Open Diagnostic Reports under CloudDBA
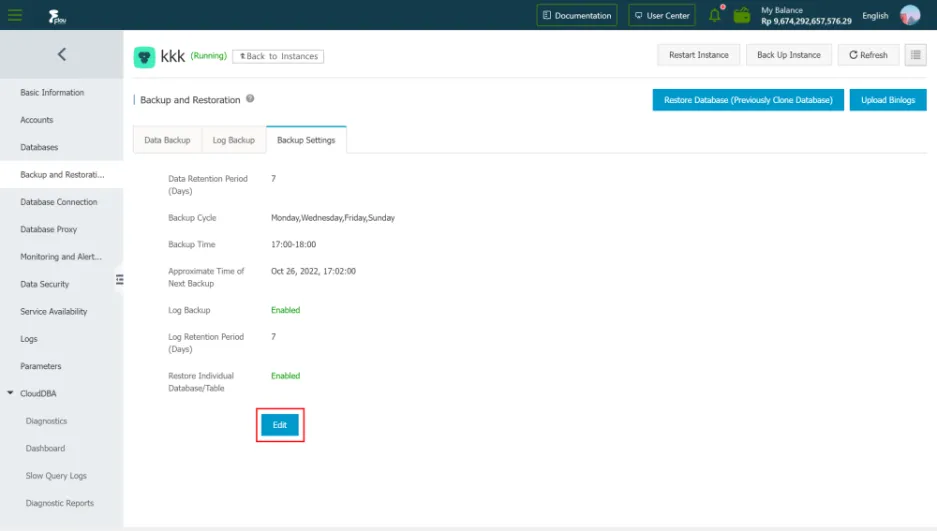 pyautogui.click(x=60, y=504)
